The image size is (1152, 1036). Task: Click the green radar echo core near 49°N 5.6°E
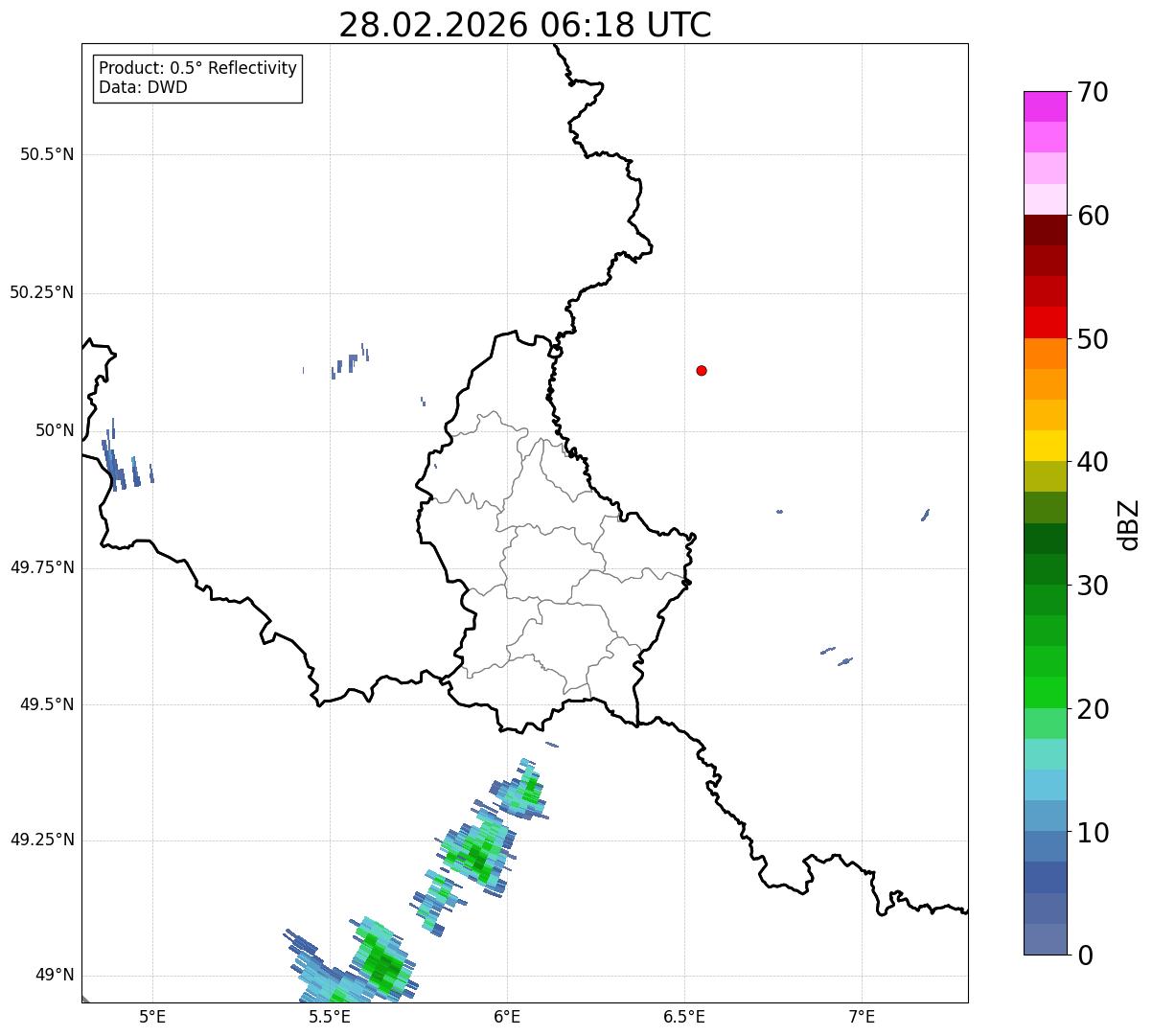point(382,961)
